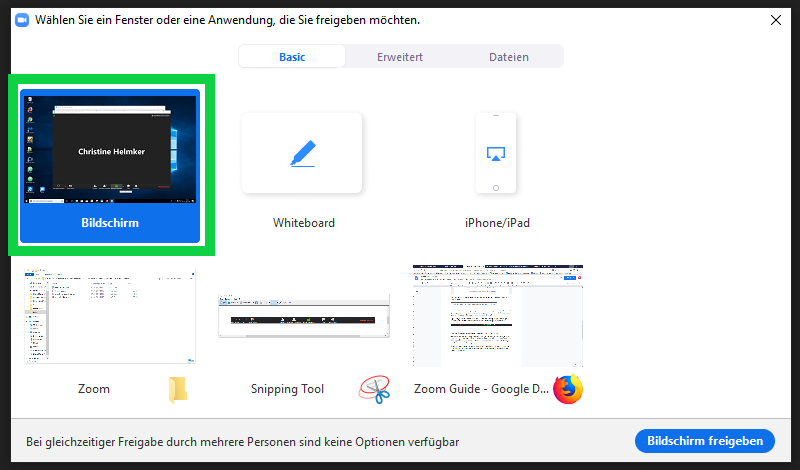Click the Snipping Tool text label
This screenshot has height=470, width=800.
click(x=287, y=389)
